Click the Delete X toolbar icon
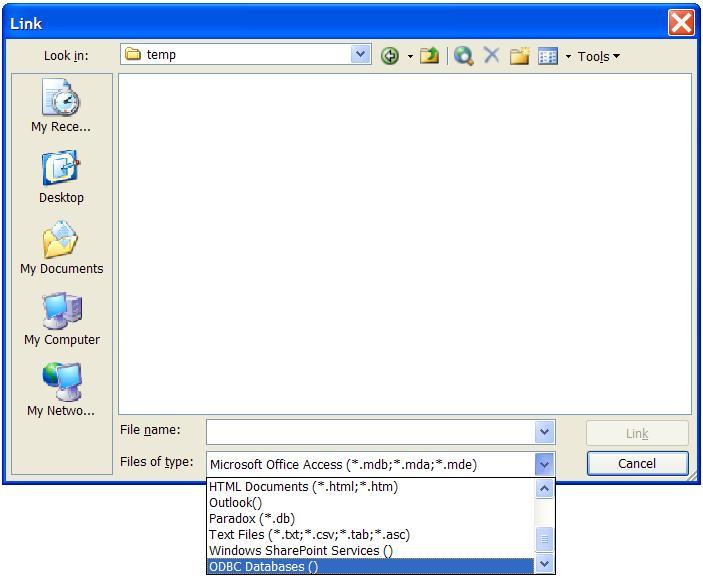Viewport: 703px width, 579px height. click(x=492, y=56)
